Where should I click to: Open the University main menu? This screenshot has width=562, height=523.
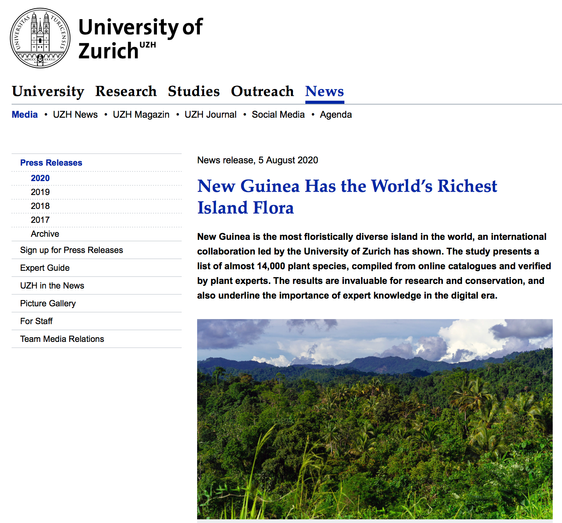pos(48,91)
